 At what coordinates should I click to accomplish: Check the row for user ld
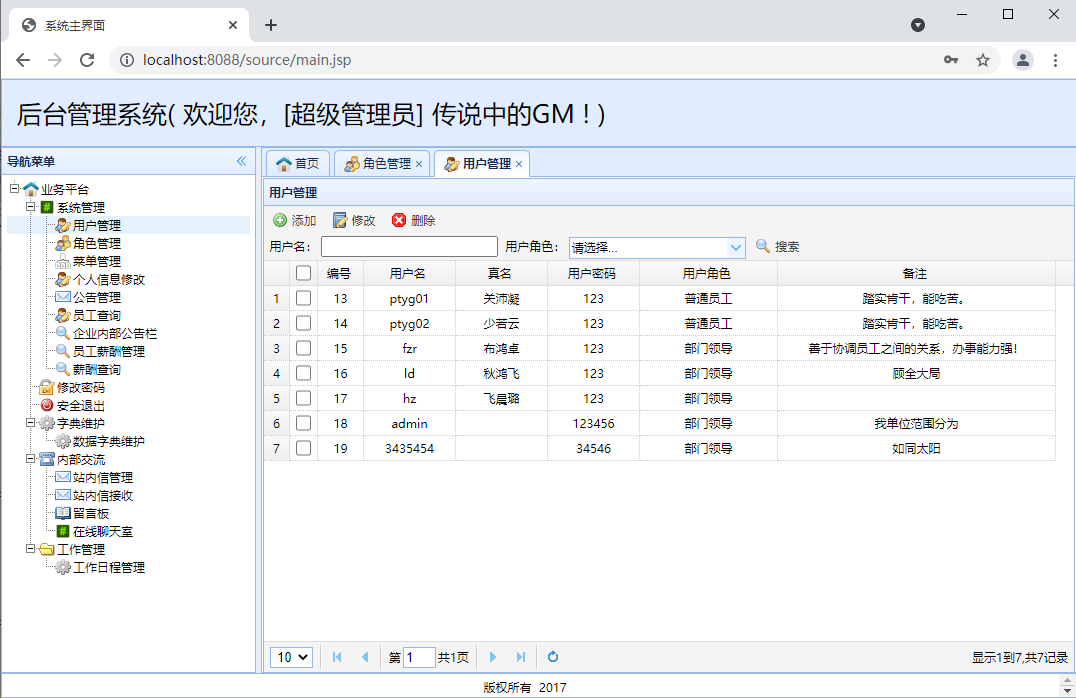pyautogui.click(x=303, y=373)
